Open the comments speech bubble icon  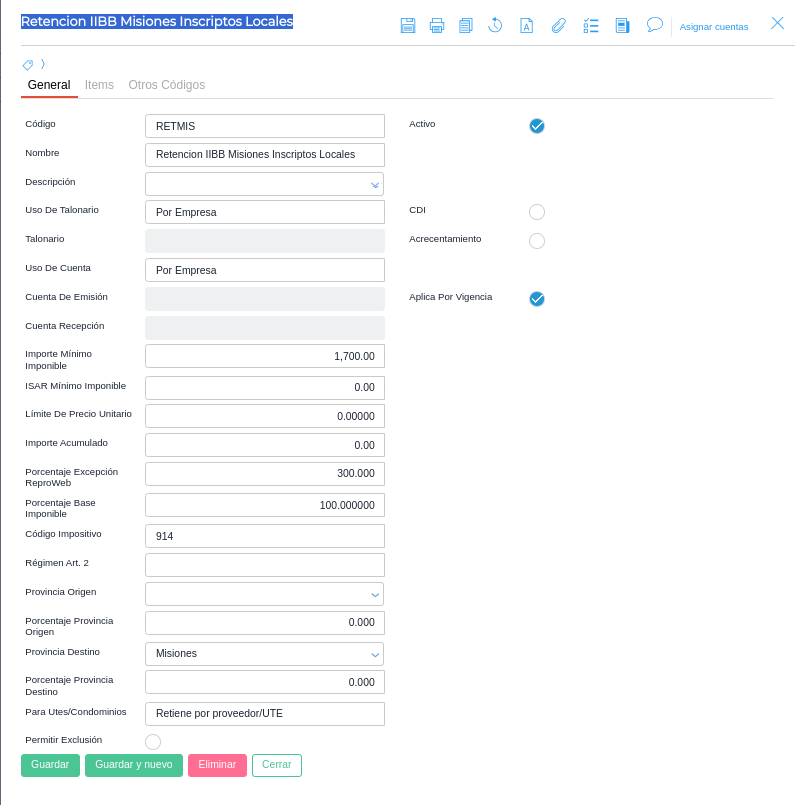click(x=655, y=25)
